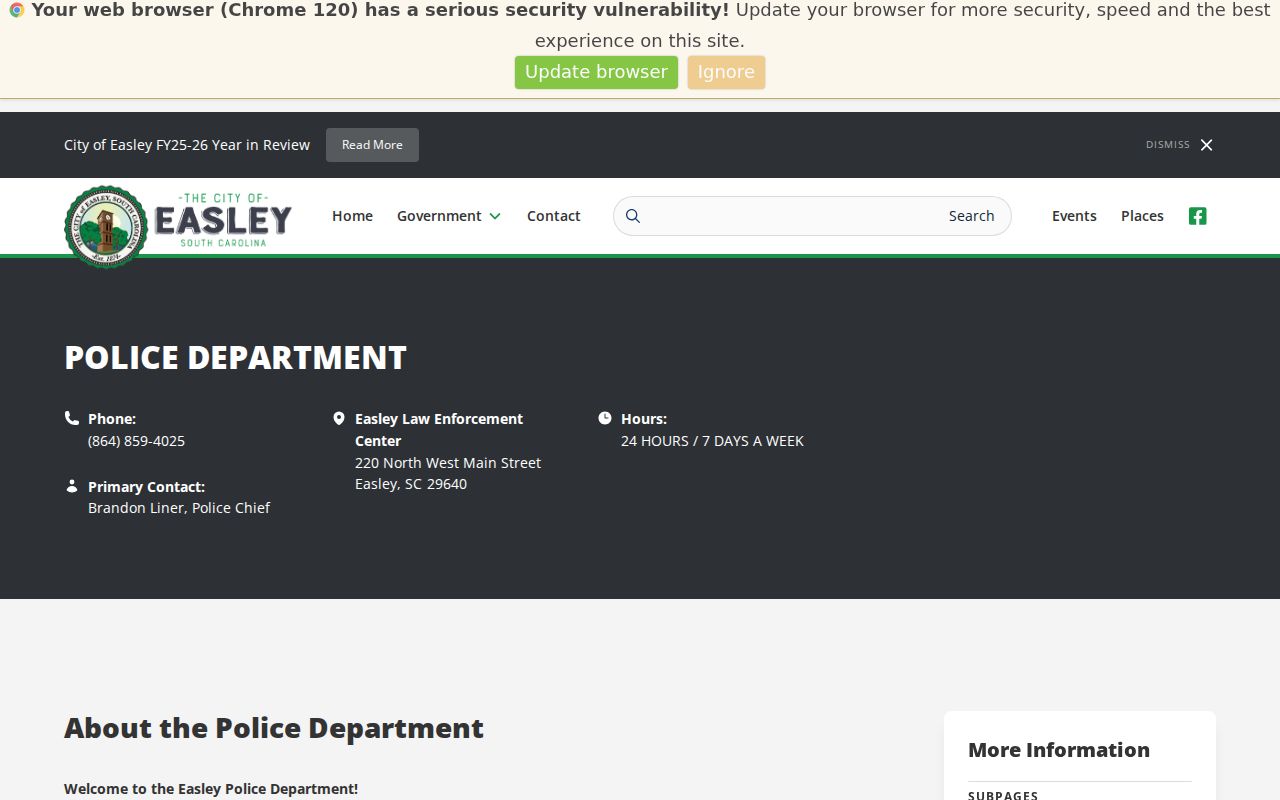
Task: Click the SUBPAGES label in sidebar
Action: click(x=1003, y=795)
